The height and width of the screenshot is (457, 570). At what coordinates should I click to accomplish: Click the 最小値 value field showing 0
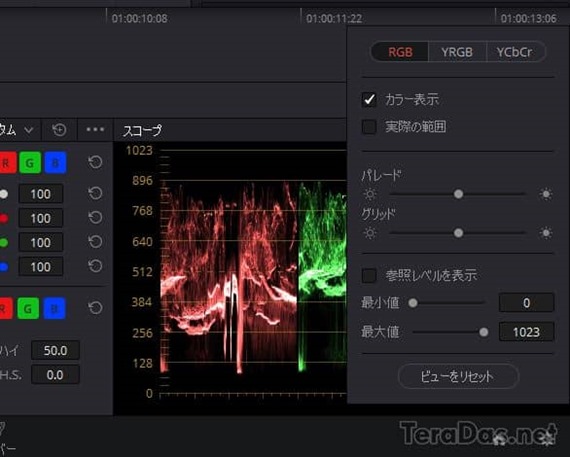tap(526, 302)
